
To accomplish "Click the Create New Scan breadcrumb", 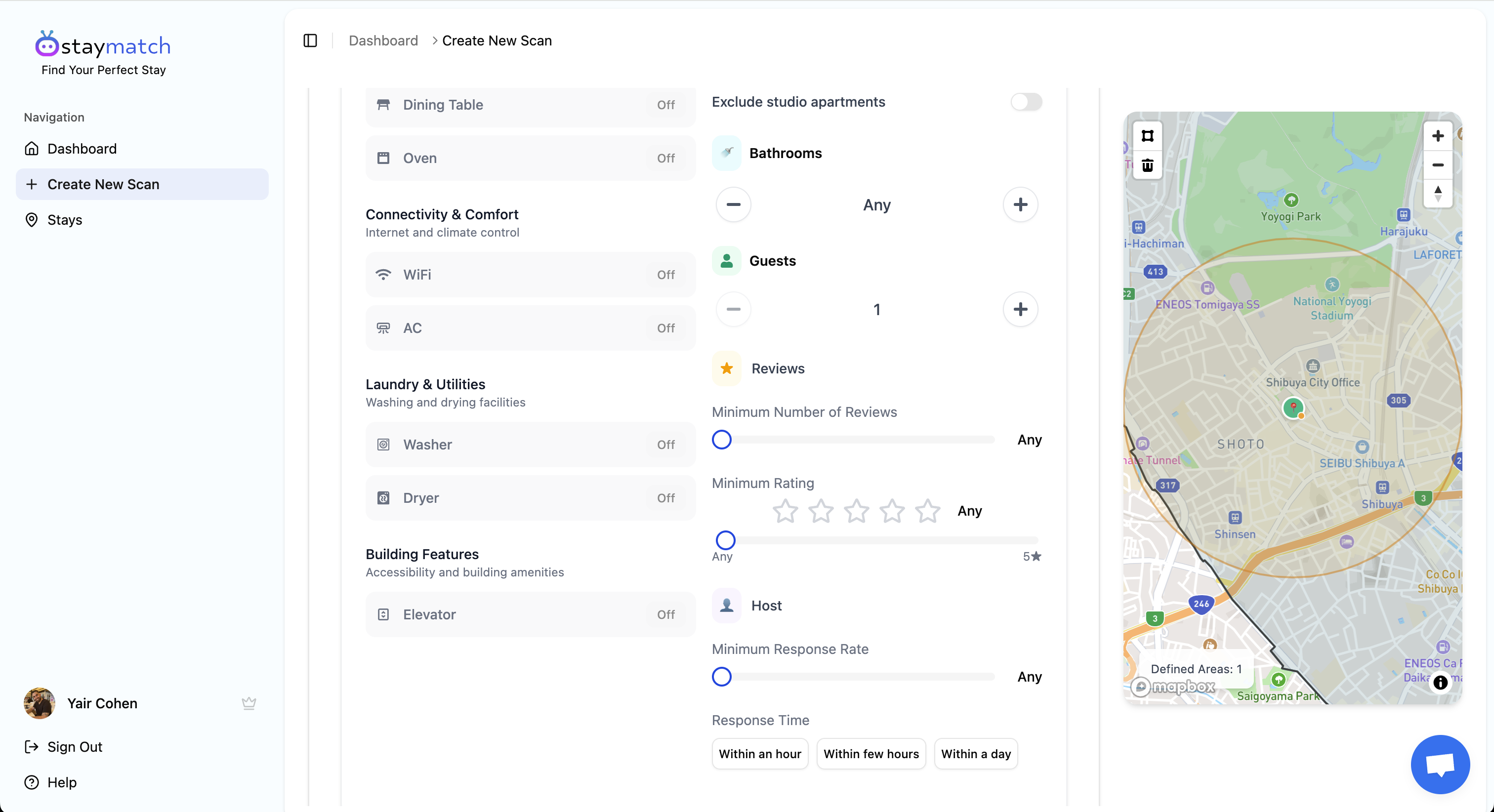I will click(x=497, y=41).
